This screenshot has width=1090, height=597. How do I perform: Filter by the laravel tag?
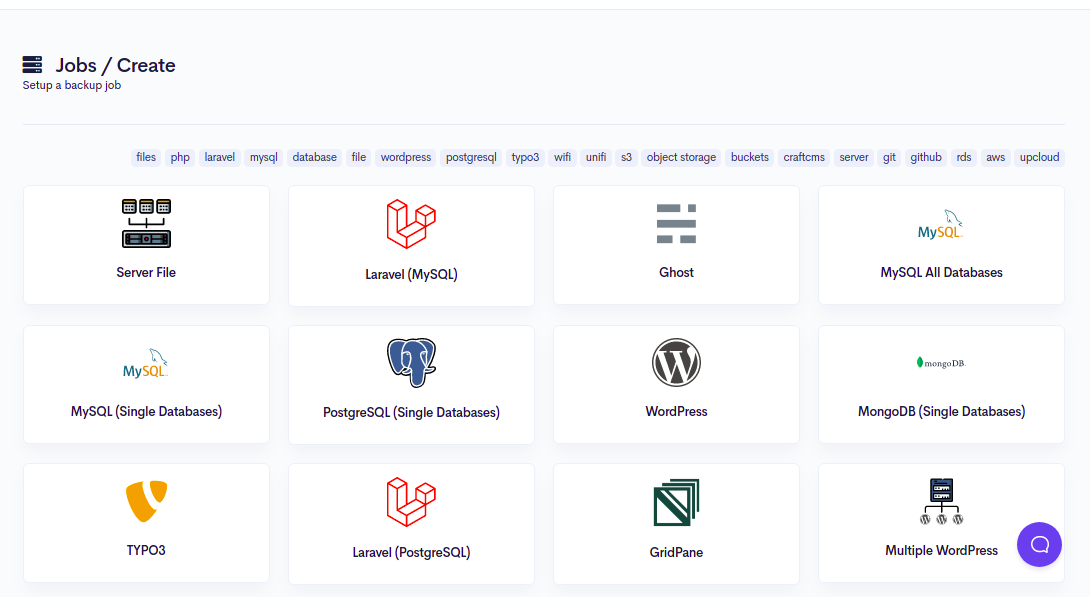coord(220,157)
